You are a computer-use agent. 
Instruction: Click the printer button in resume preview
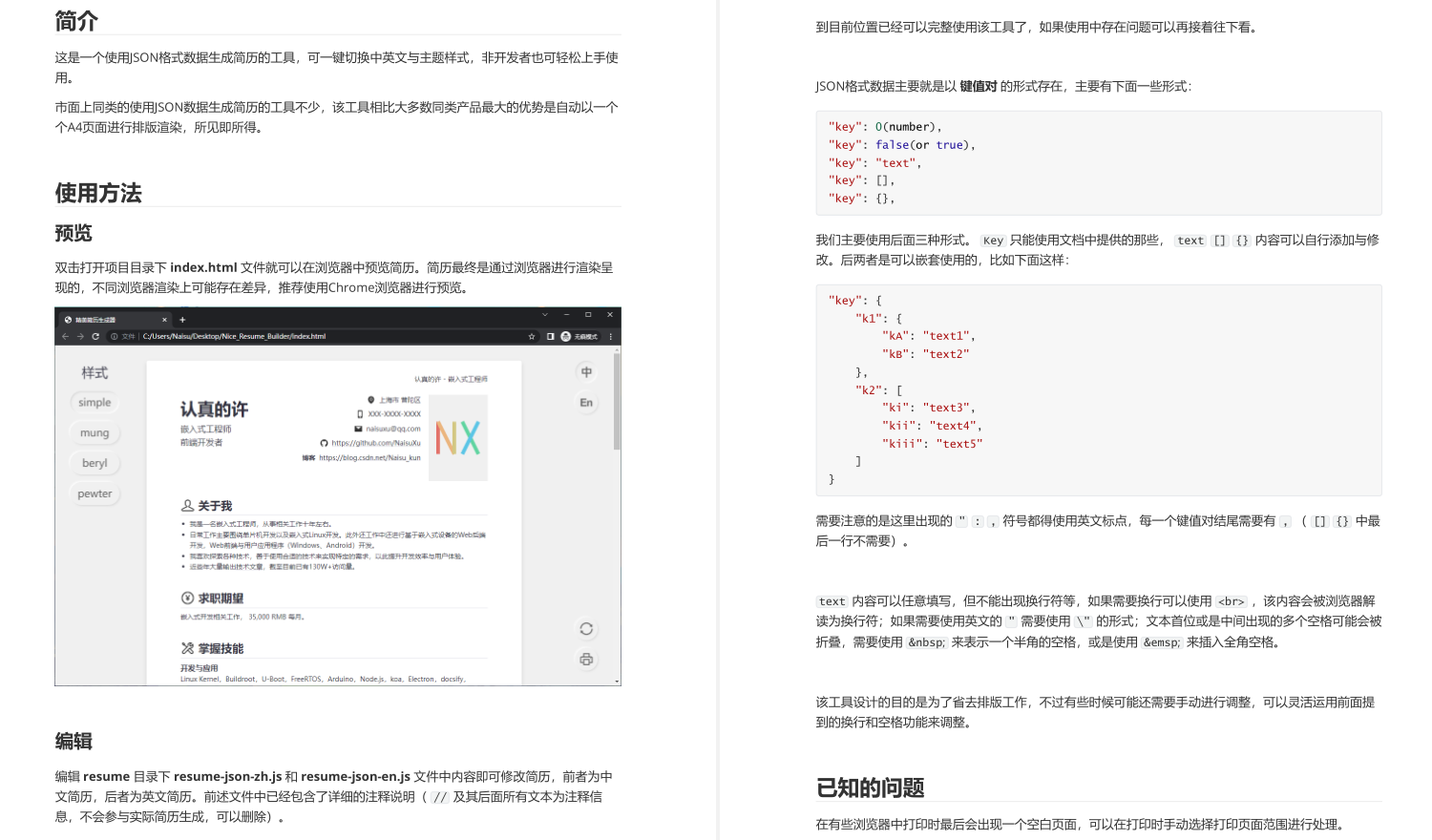click(x=586, y=659)
